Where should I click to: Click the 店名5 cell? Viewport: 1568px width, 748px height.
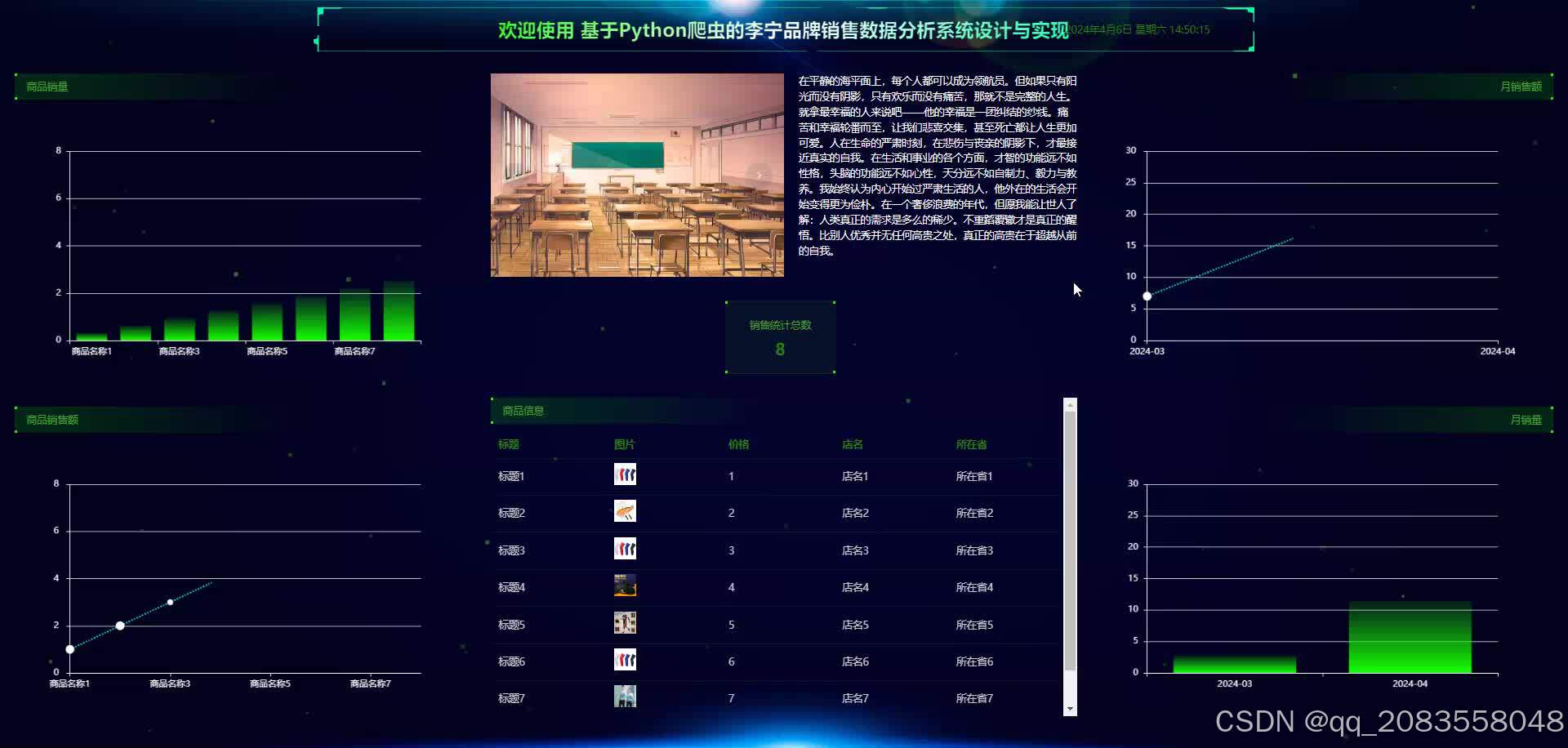tap(855, 625)
